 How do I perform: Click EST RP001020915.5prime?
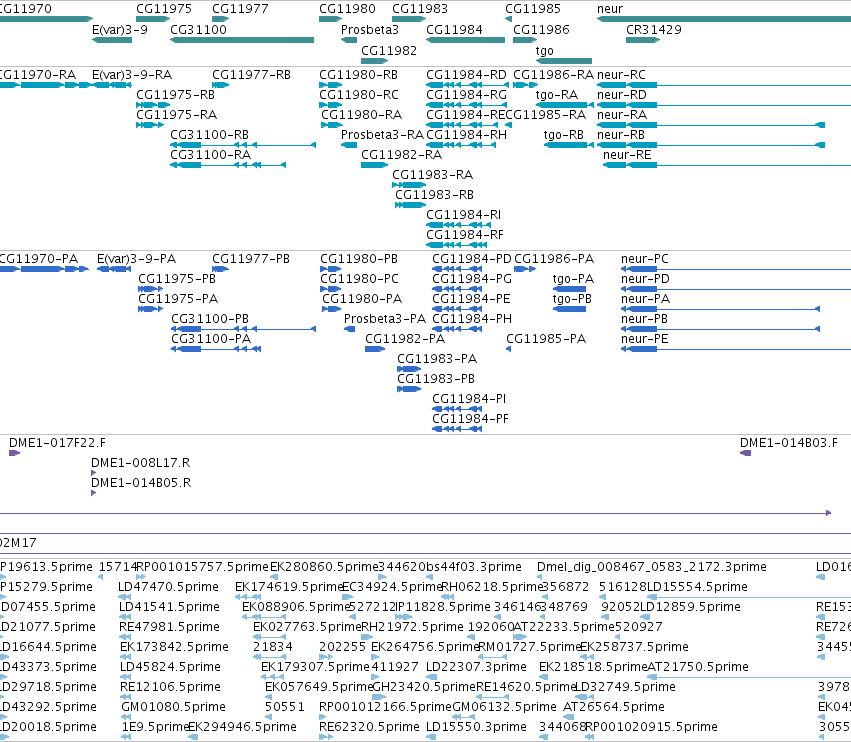coord(651,727)
